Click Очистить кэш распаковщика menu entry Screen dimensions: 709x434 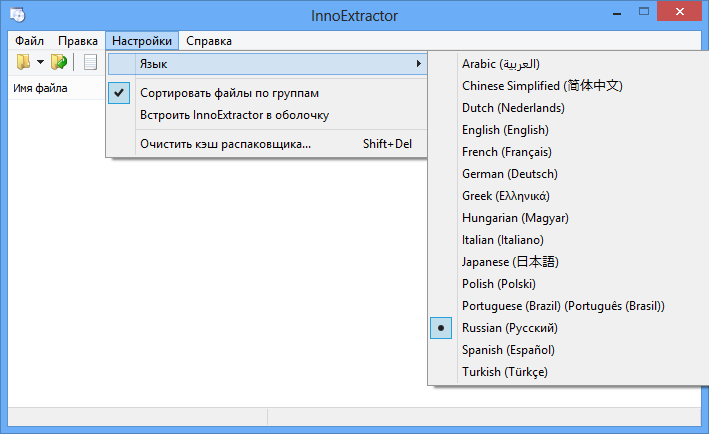(225, 144)
